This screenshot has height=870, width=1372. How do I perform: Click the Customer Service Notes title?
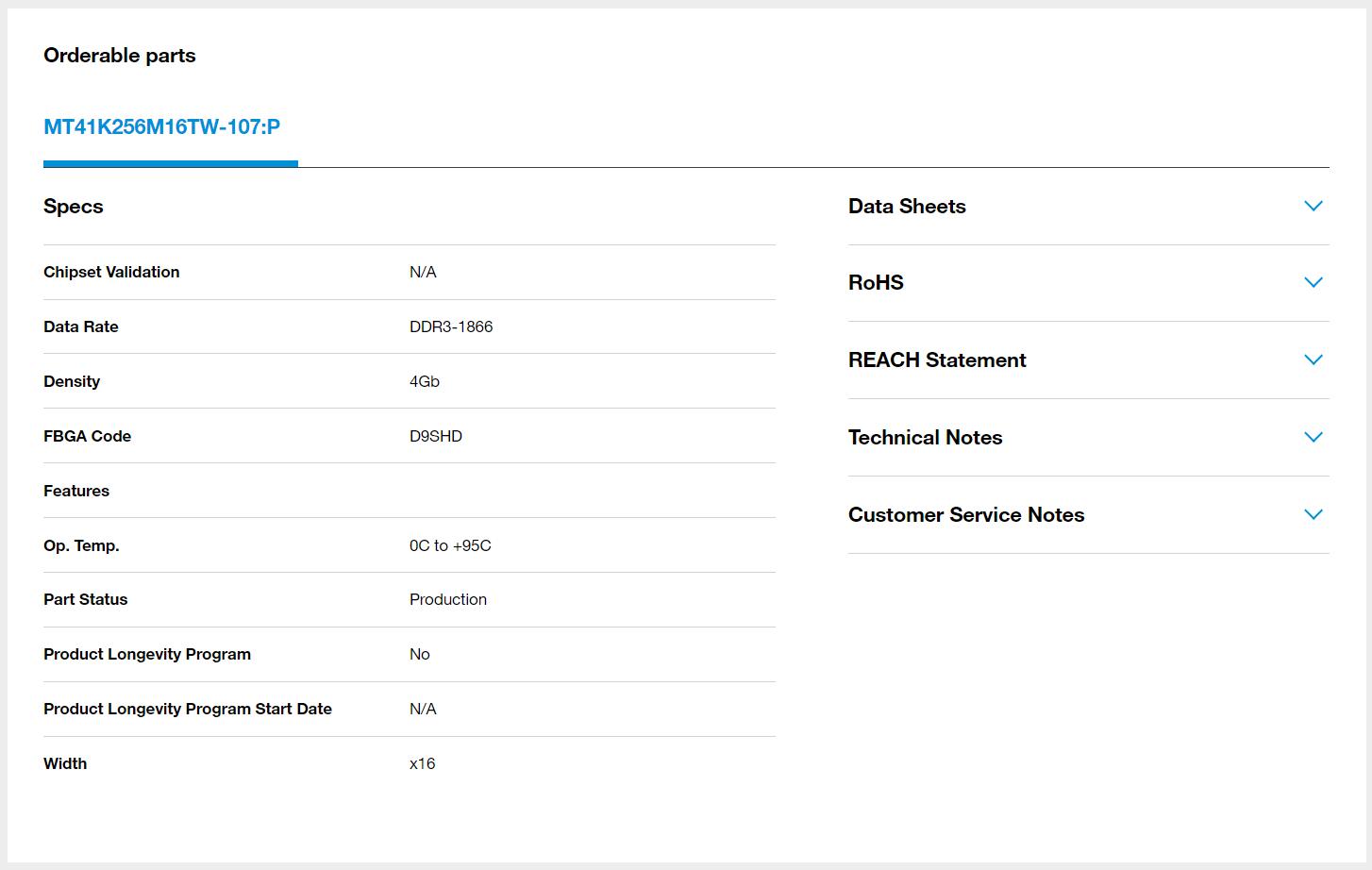pos(965,515)
